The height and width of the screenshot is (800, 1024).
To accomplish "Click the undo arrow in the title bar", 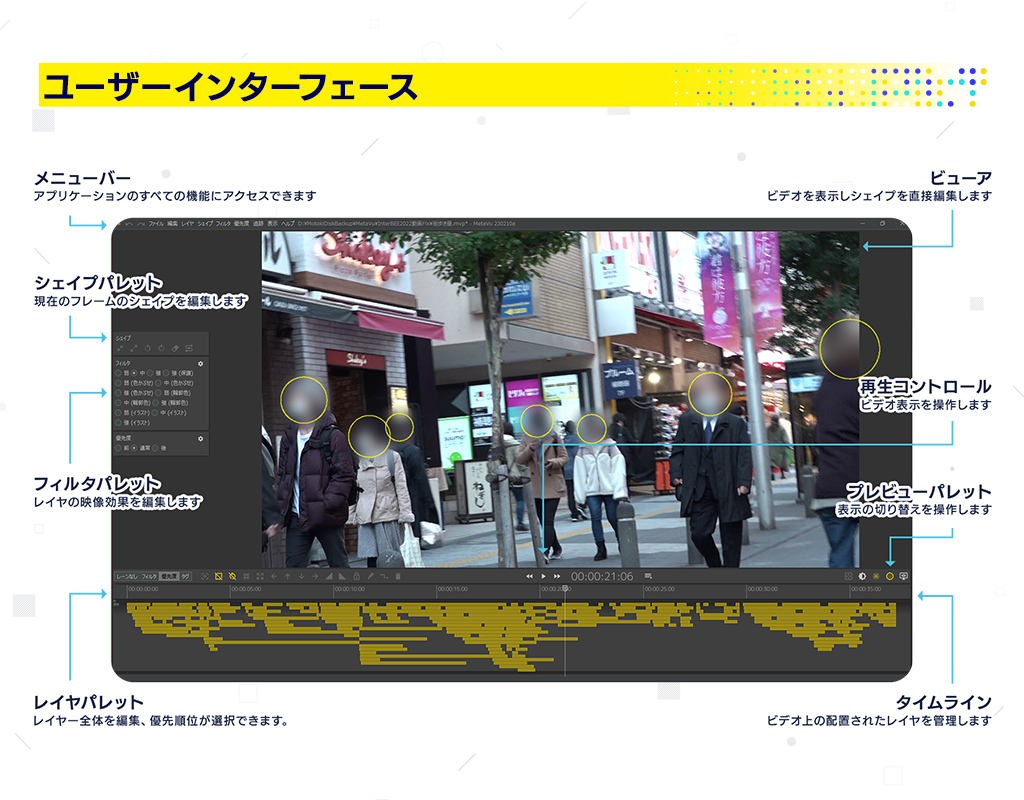I will click(129, 224).
